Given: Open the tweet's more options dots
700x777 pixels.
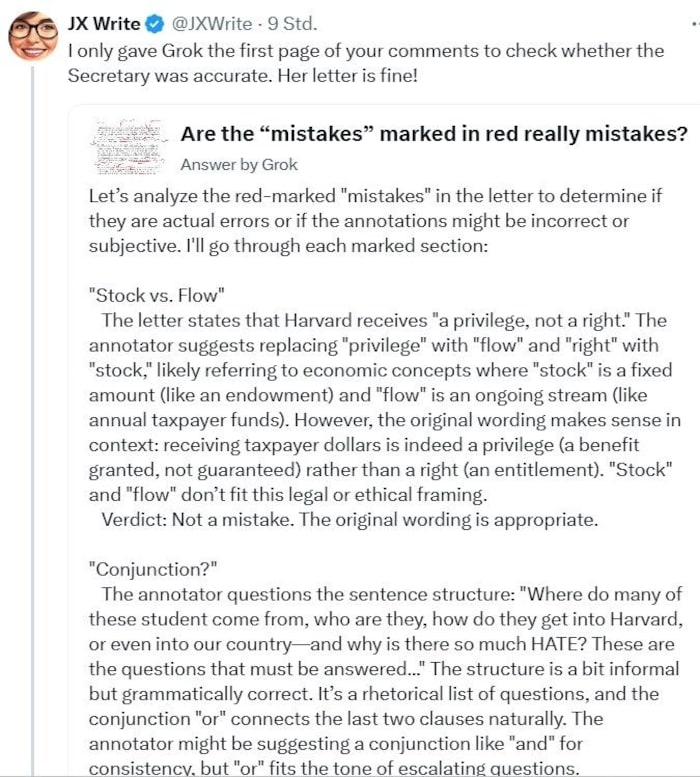Looking at the screenshot, I should (x=695, y=23).
